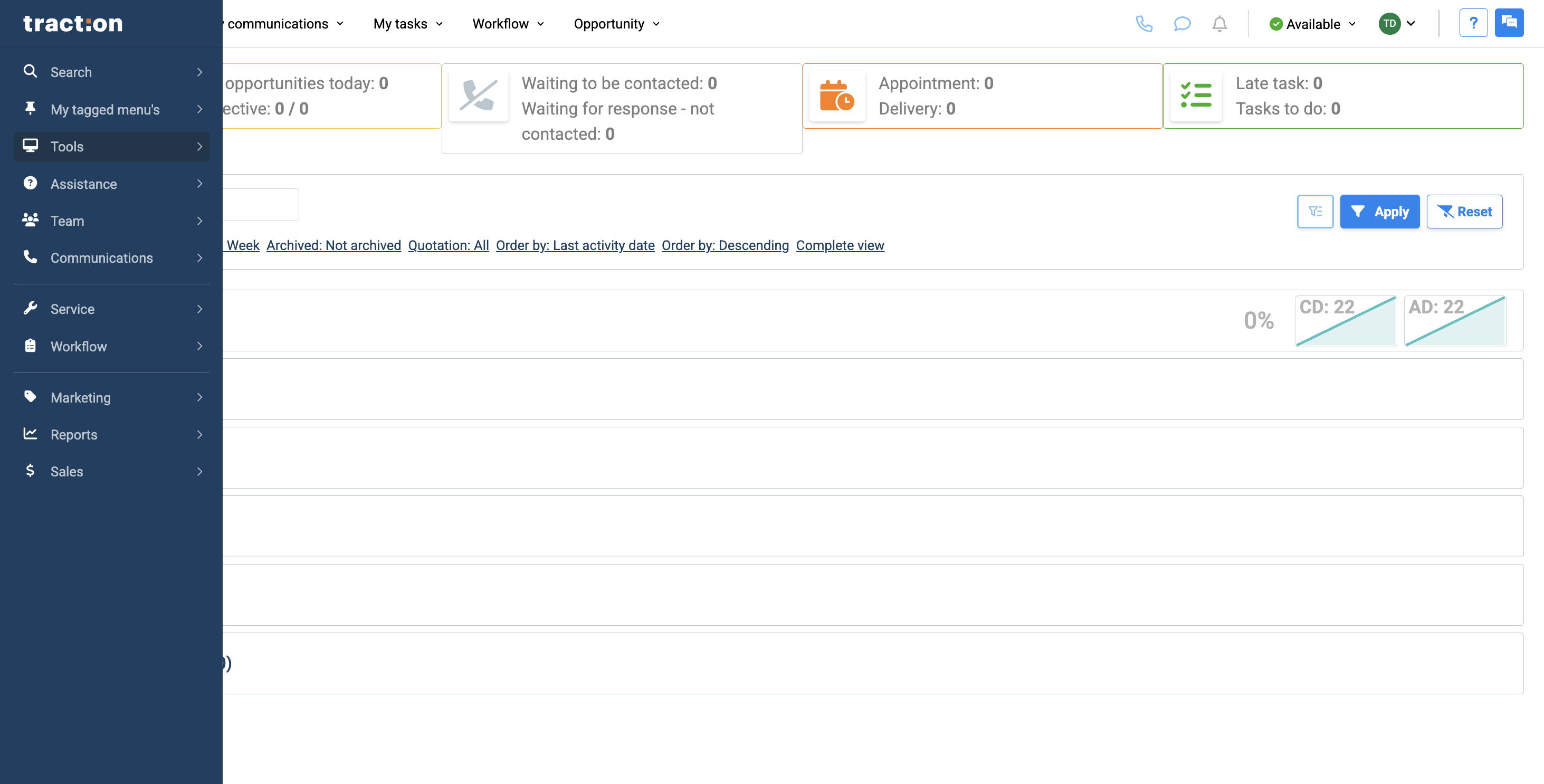Change the Archived: Not archived filter

333,245
